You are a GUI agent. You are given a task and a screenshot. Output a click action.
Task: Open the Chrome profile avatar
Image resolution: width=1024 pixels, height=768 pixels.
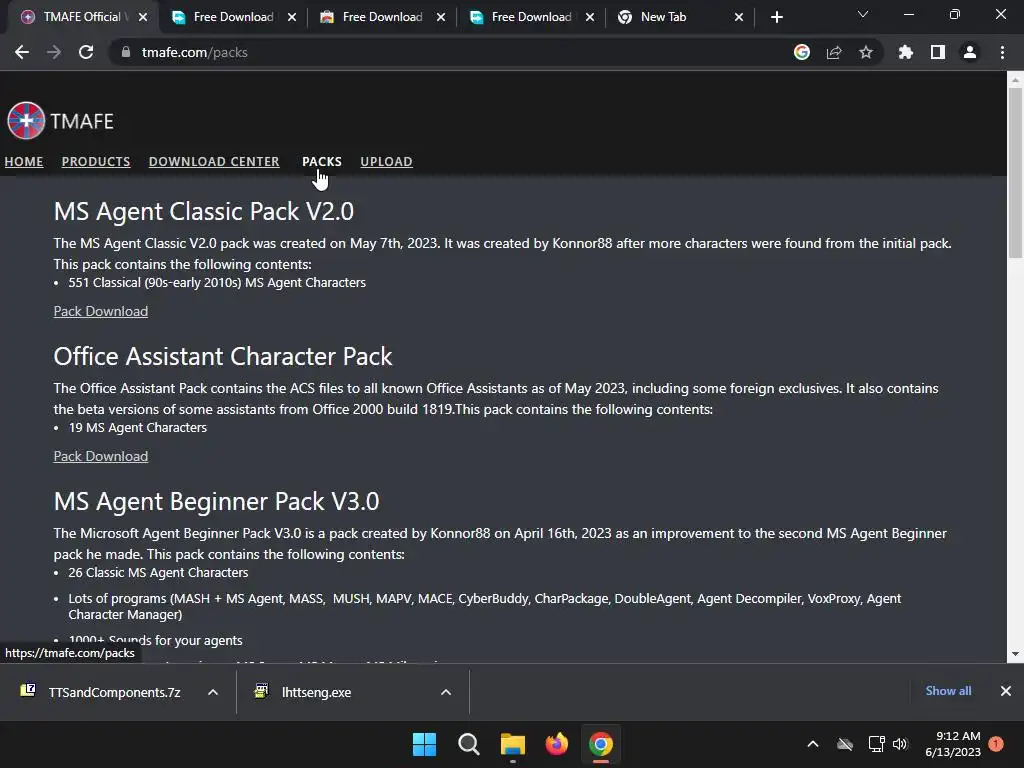(x=970, y=52)
